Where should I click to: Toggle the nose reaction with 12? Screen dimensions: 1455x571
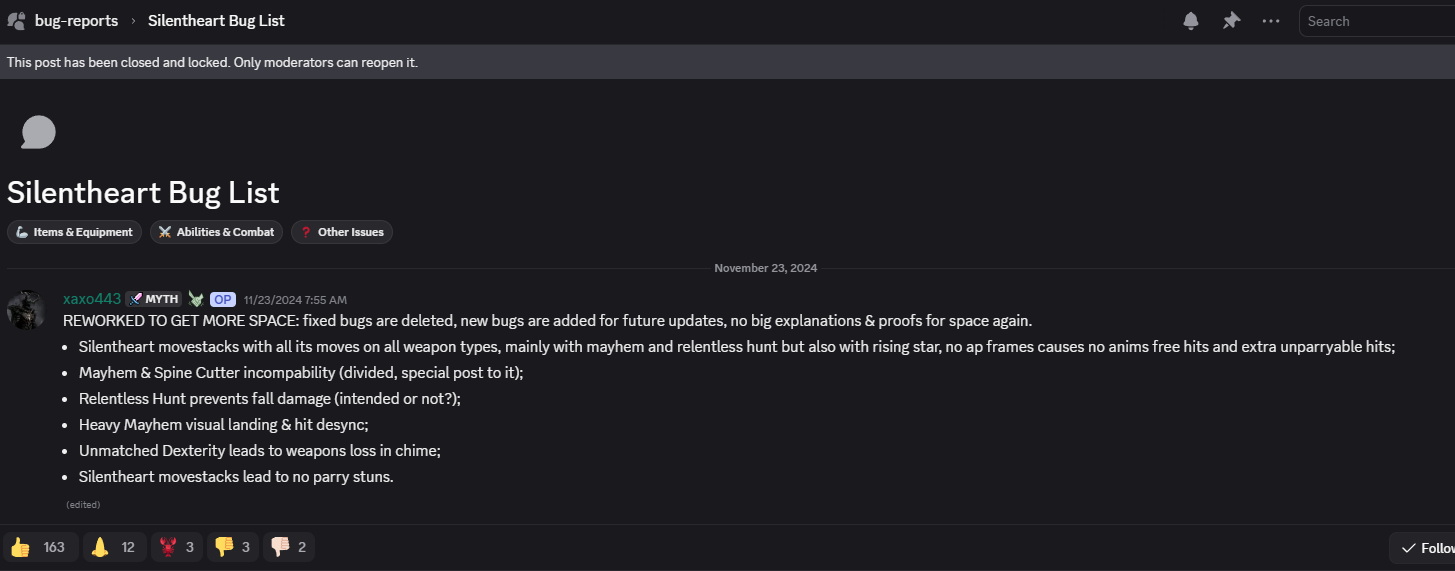click(x=112, y=547)
